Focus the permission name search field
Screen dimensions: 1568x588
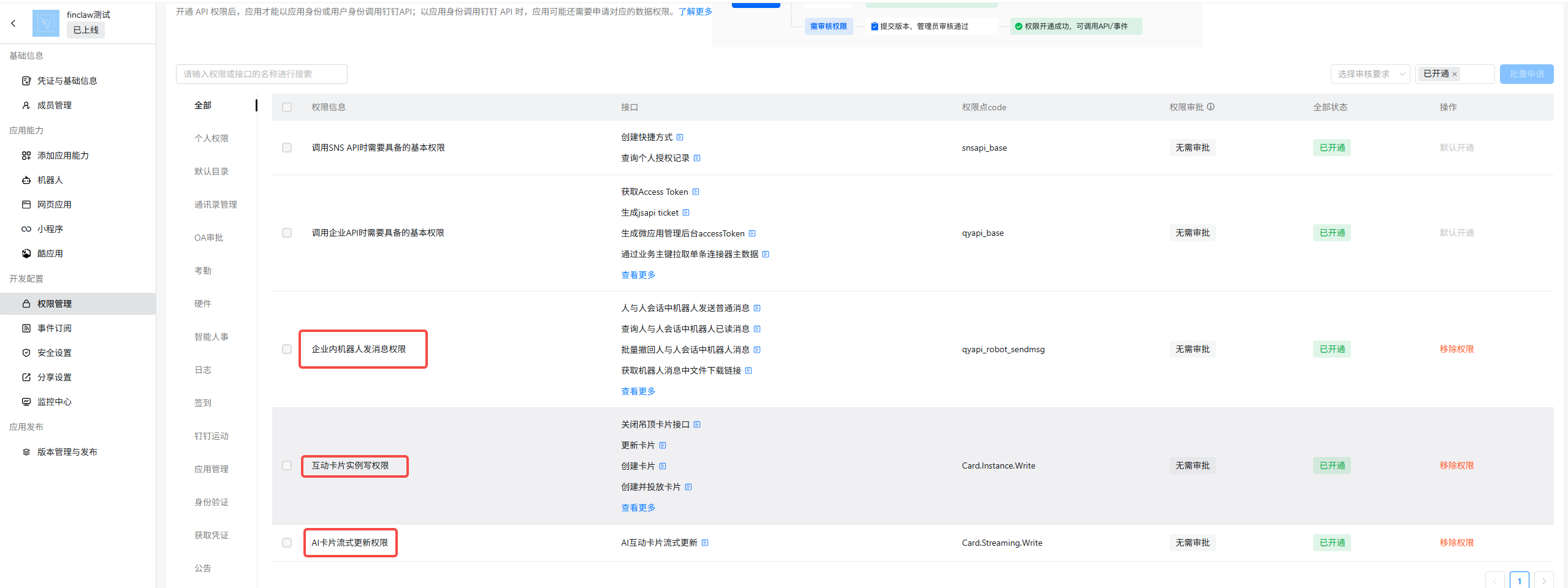262,74
